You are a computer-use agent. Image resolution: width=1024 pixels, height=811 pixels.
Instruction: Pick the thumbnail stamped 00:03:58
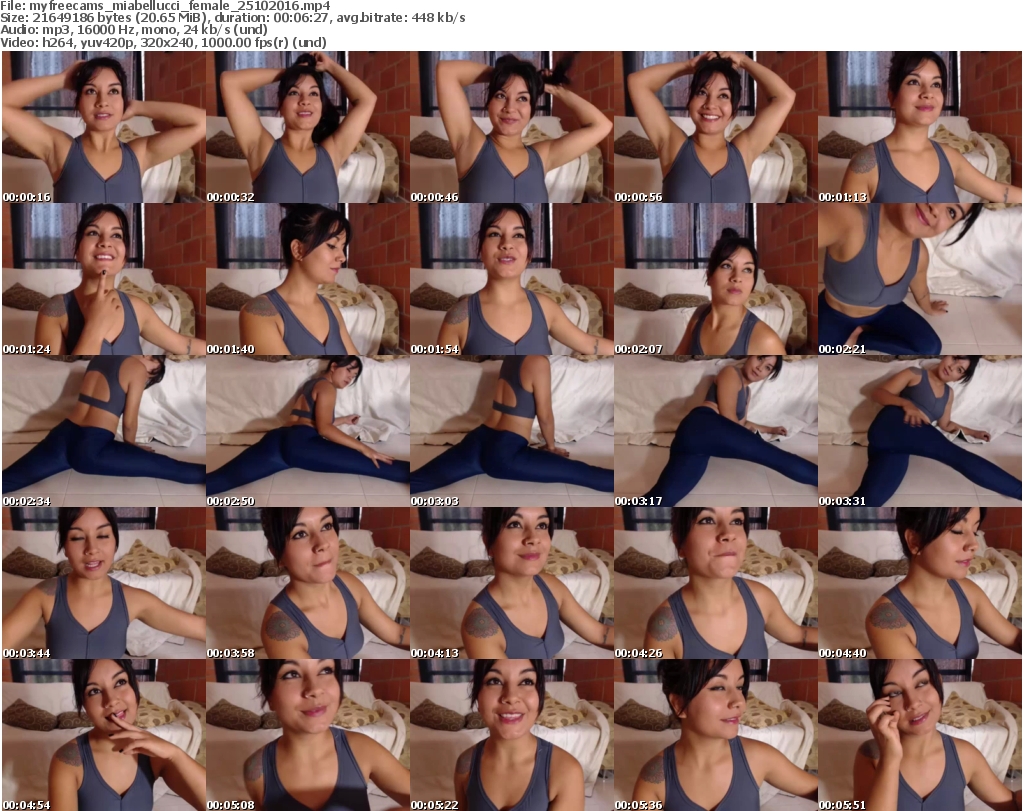pos(308,583)
